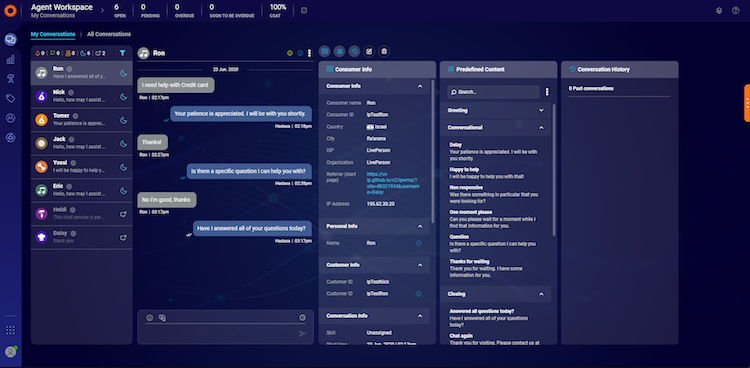Open the Agent Workspace conversations sidebar icon
Viewport: 750px width, 368px height.
point(11,40)
